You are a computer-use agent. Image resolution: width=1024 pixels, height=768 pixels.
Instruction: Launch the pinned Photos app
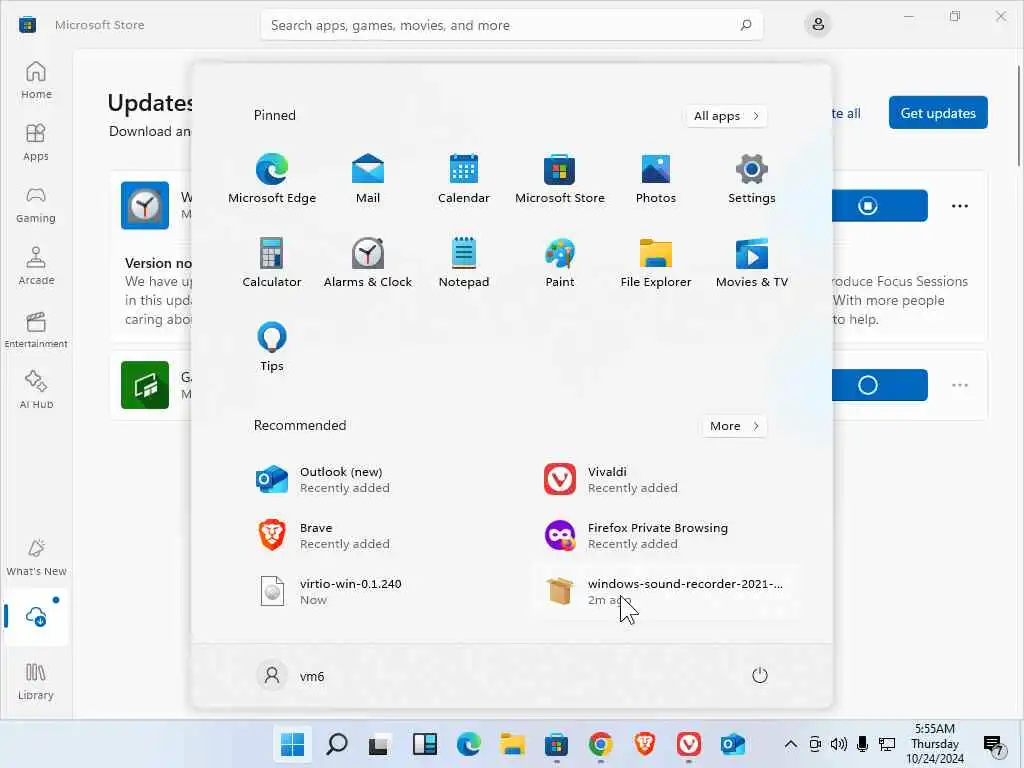click(656, 178)
